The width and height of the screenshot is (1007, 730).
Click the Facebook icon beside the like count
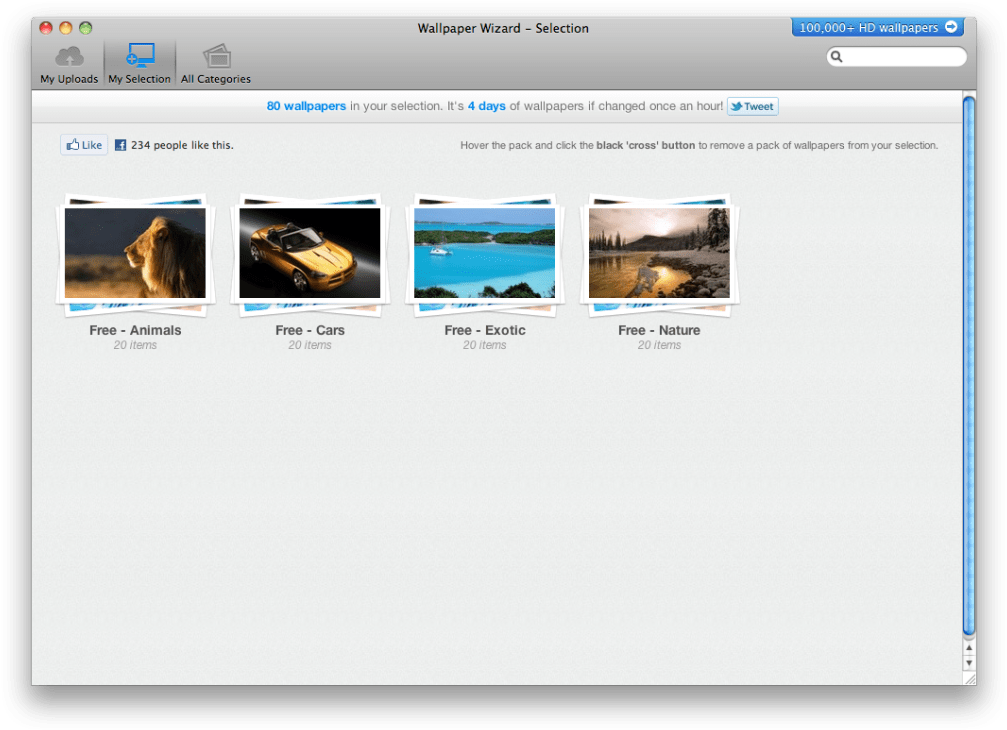[120, 144]
